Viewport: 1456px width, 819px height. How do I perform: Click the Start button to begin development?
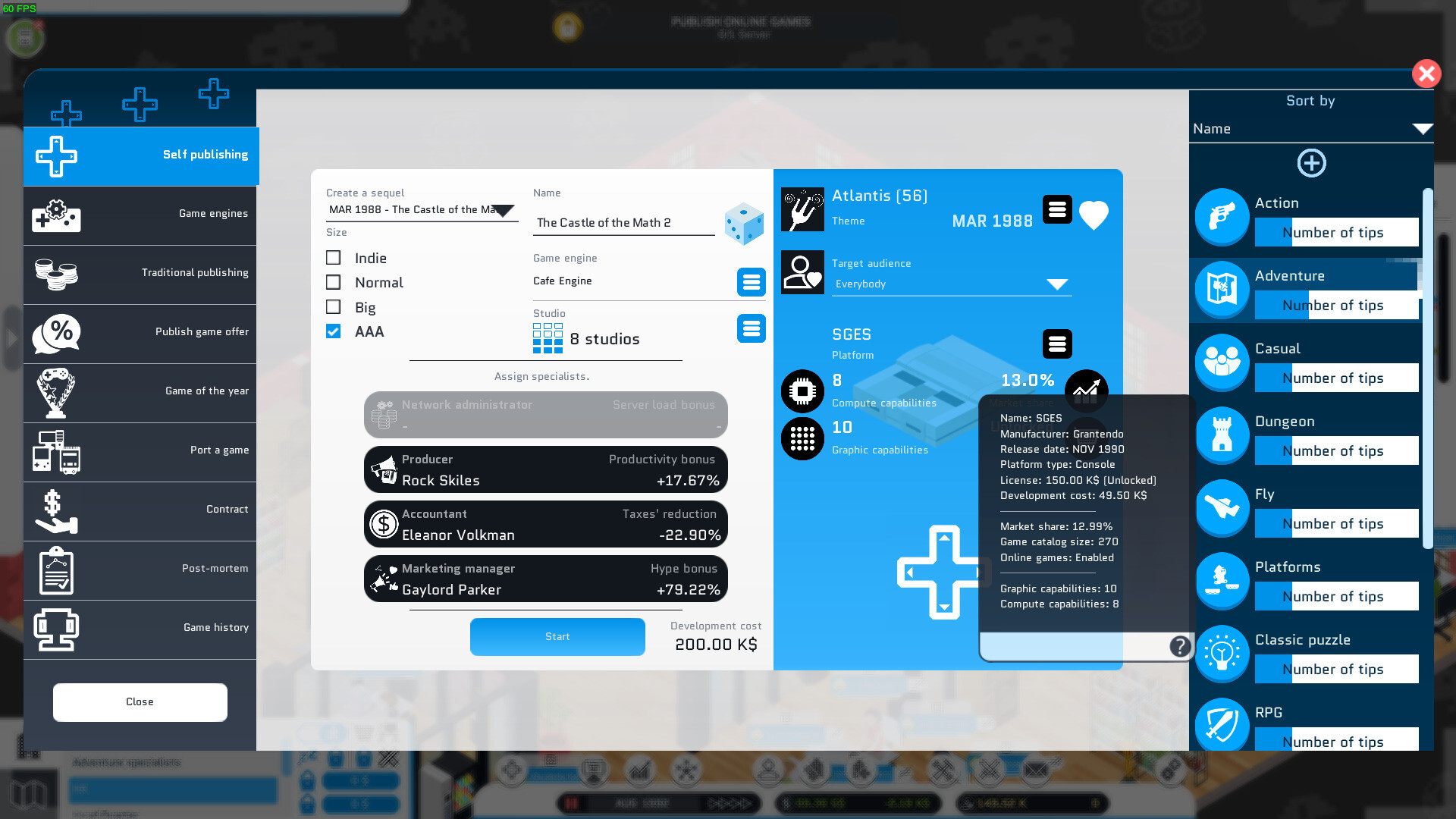click(x=557, y=636)
